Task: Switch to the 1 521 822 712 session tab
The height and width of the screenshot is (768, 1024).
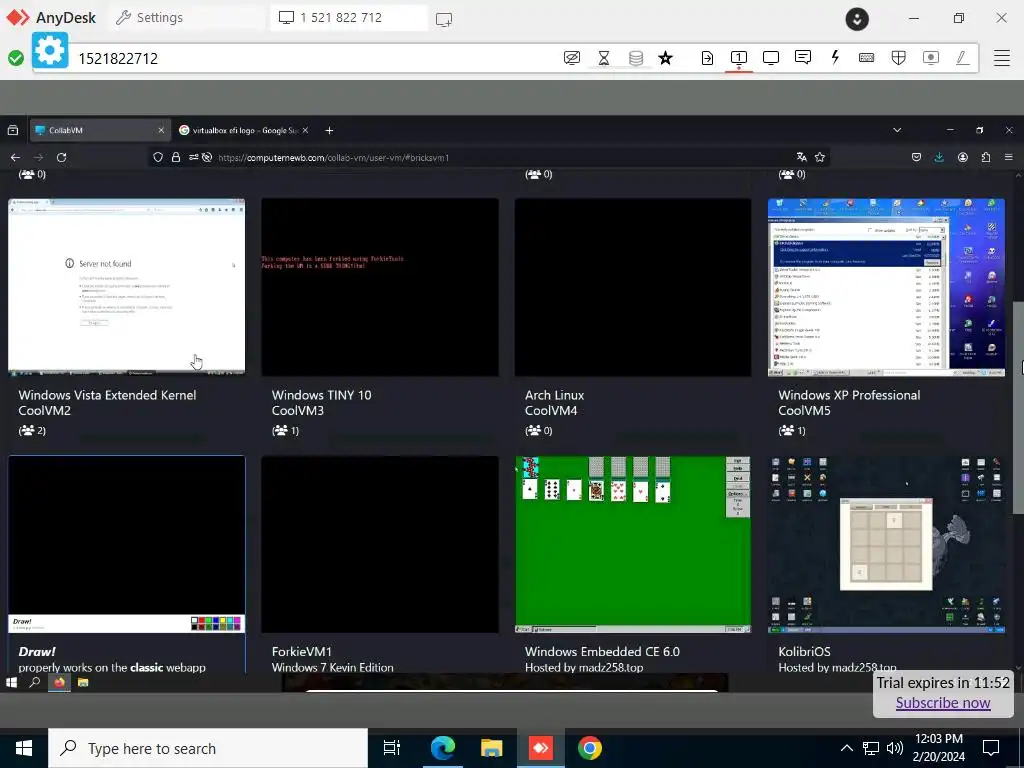Action: pos(349,18)
